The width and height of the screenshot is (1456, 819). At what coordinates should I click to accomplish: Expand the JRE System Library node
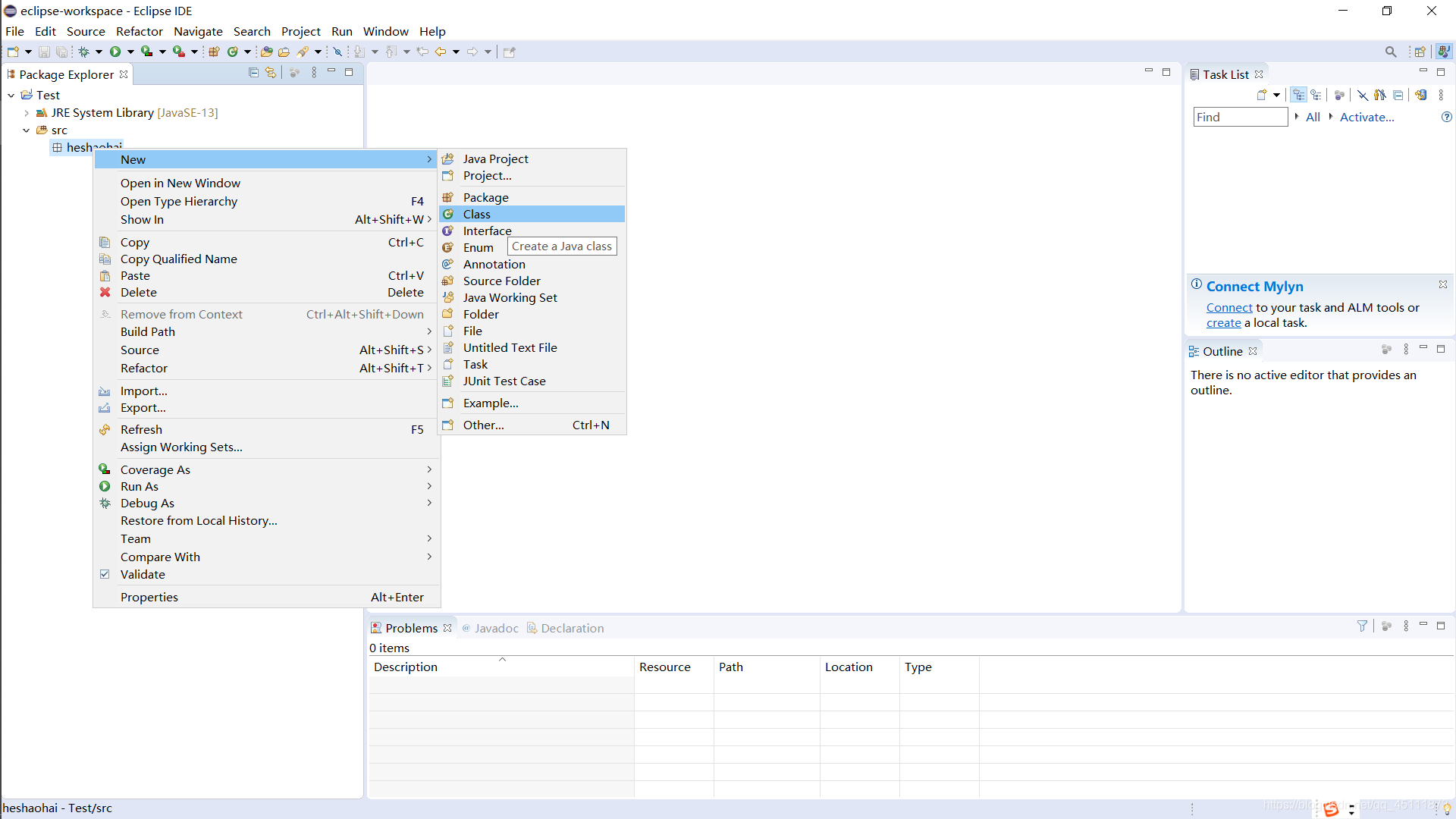(24, 112)
